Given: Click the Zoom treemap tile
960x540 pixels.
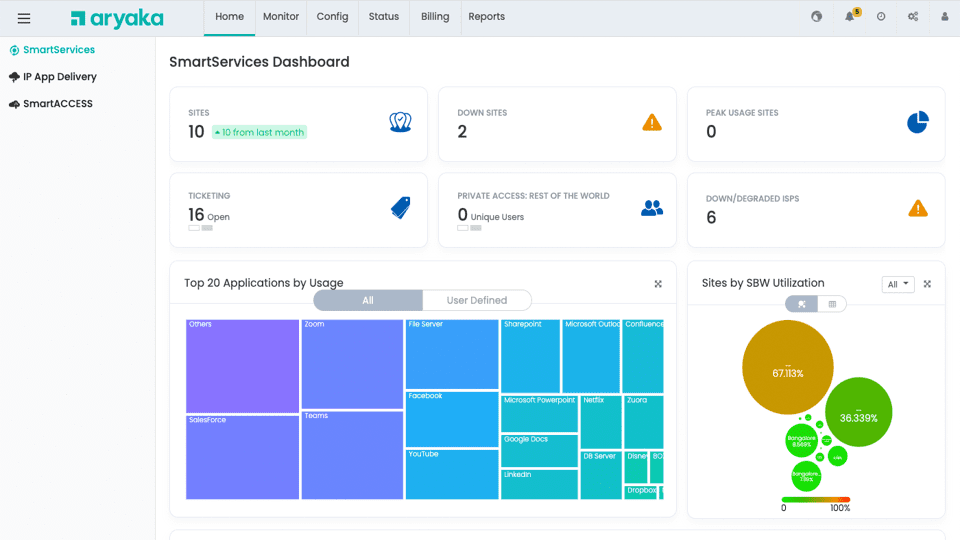Looking at the screenshot, I should (x=352, y=364).
